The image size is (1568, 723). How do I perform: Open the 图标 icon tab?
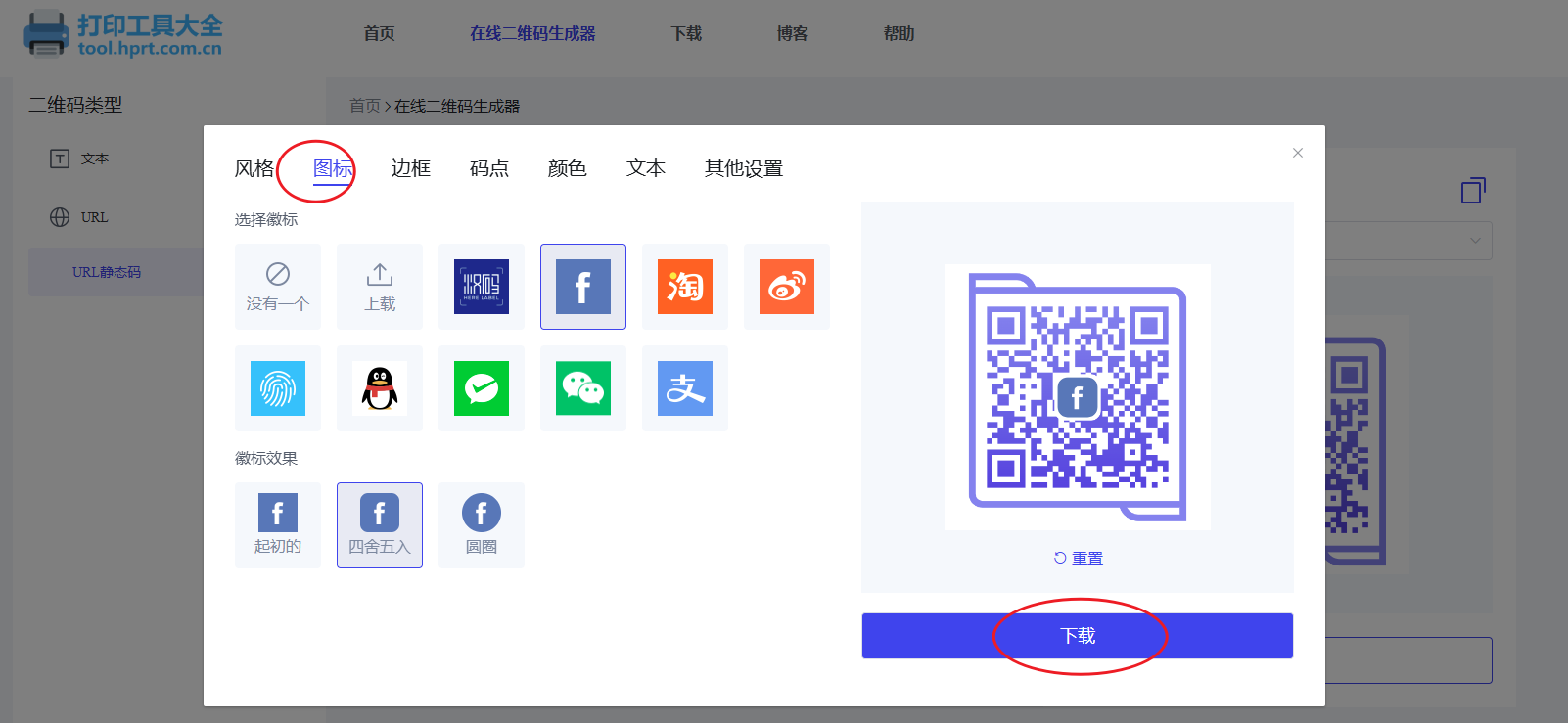333,168
